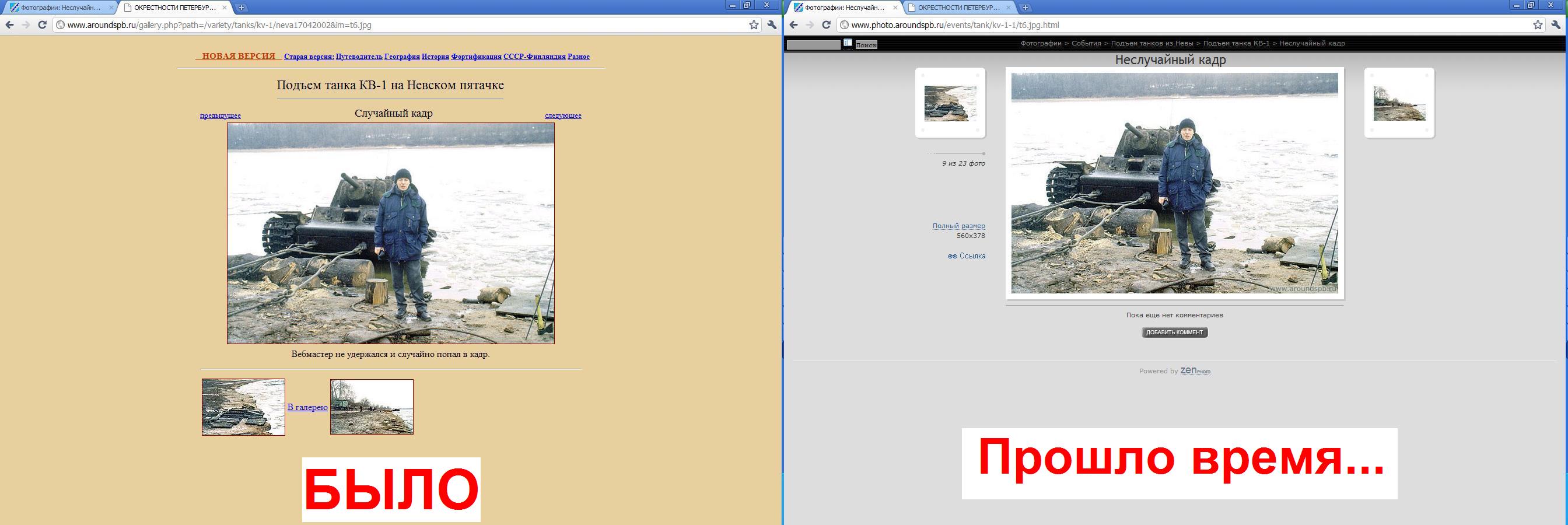This screenshot has width=1568, height=525.
Task: Click the Старая версия: label
Action: 309,57
